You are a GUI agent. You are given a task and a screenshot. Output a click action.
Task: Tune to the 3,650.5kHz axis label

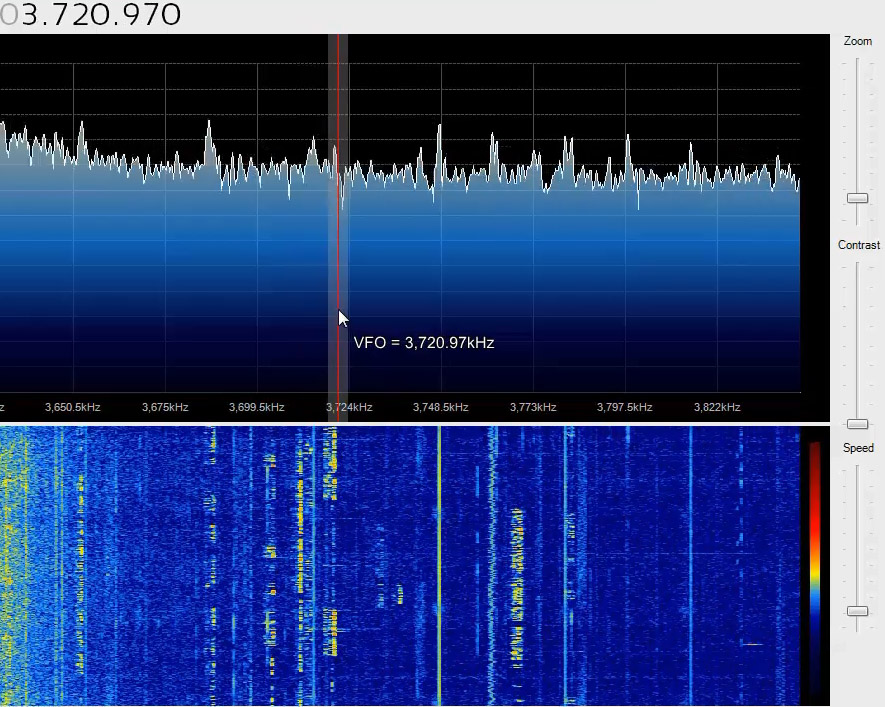coord(73,407)
